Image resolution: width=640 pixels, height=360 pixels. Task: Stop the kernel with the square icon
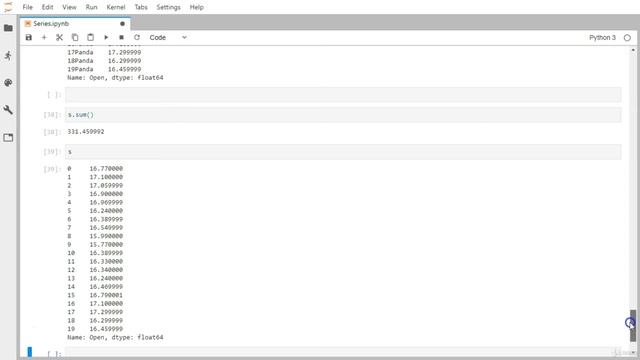pos(121,38)
